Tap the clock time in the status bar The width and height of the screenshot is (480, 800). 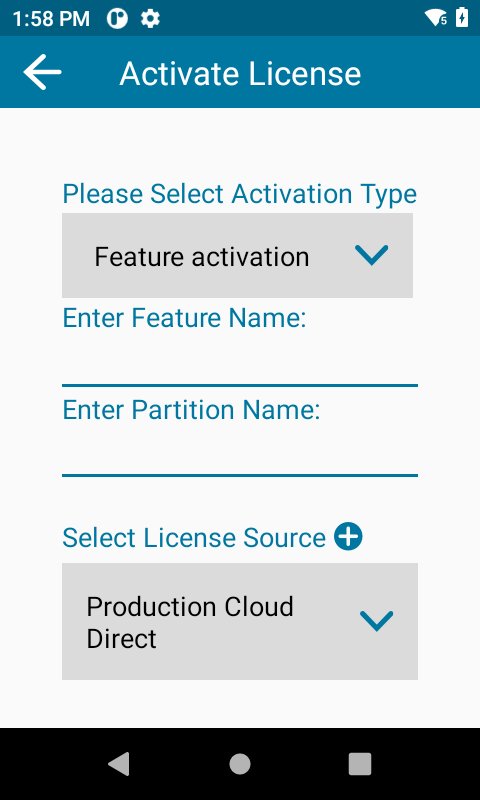(x=51, y=19)
